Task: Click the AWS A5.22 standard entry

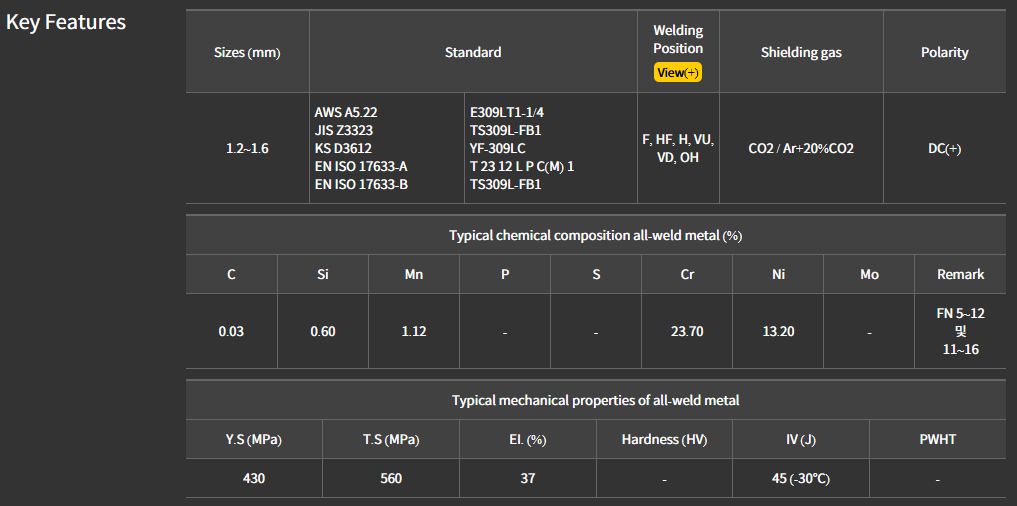Action: pos(348,113)
